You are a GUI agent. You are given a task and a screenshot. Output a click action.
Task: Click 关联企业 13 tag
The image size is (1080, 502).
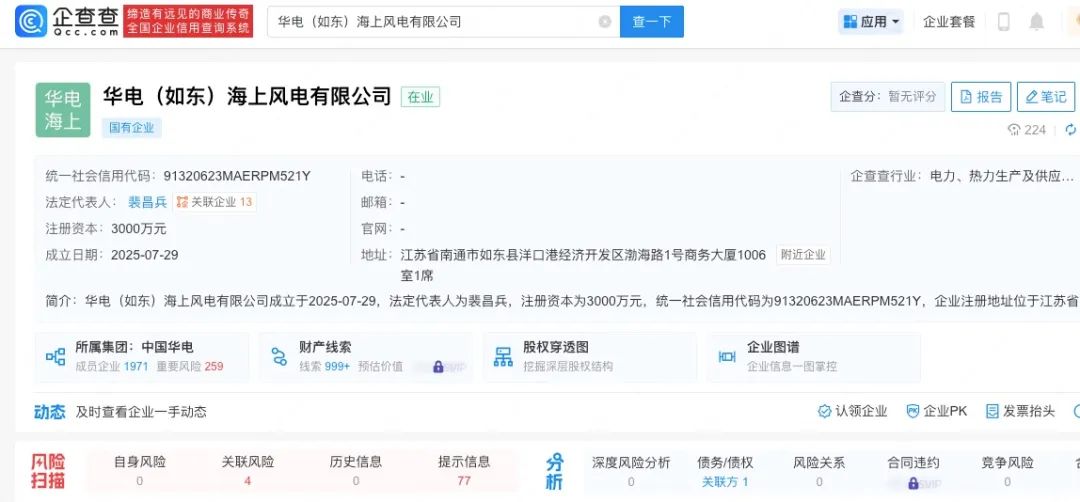tap(214, 202)
